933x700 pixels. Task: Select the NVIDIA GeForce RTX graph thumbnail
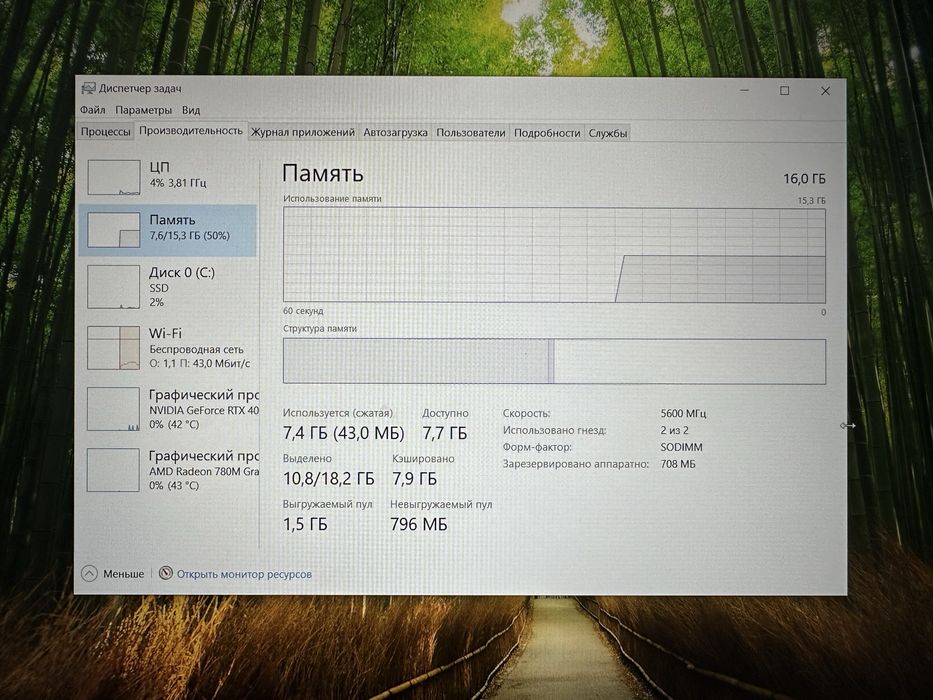[x=113, y=409]
